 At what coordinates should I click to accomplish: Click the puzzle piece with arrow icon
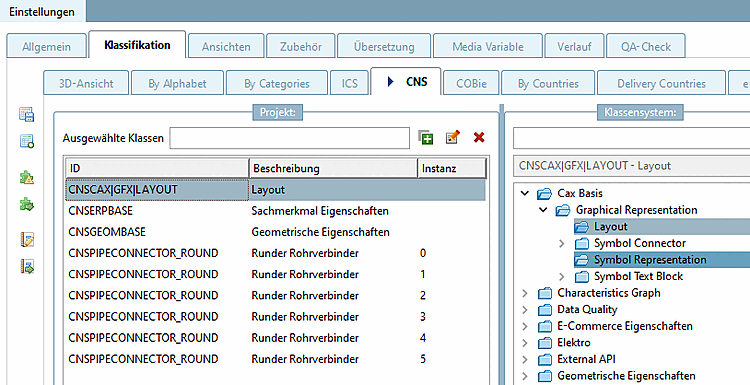pyautogui.click(x=26, y=205)
